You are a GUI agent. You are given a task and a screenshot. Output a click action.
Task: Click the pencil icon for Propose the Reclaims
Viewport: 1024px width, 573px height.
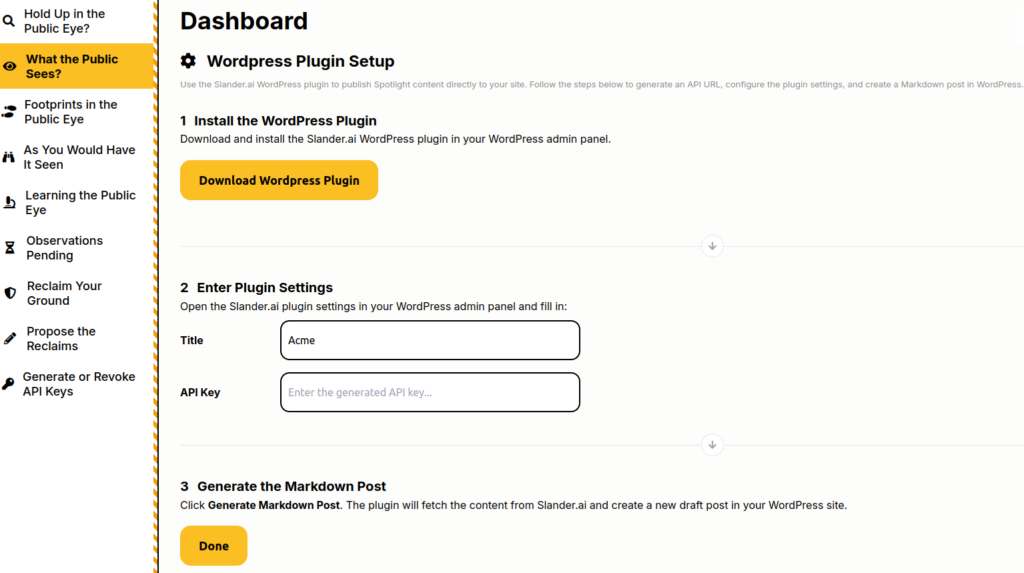coord(10,339)
